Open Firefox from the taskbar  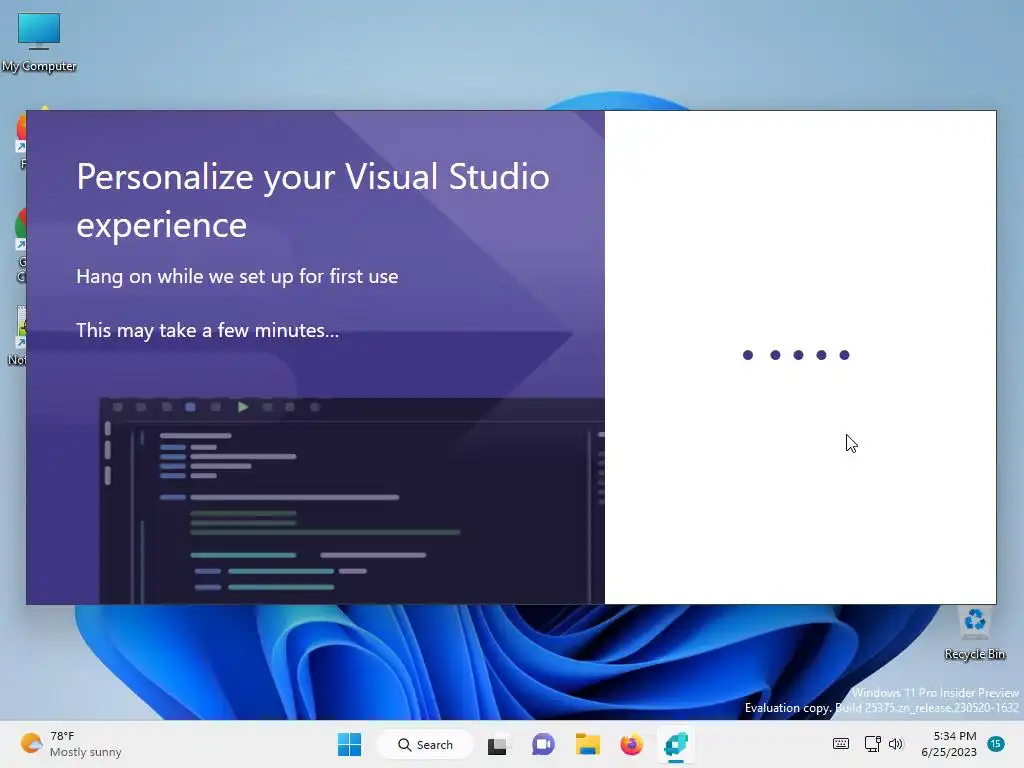pyautogui.click(x=632, y=744)
